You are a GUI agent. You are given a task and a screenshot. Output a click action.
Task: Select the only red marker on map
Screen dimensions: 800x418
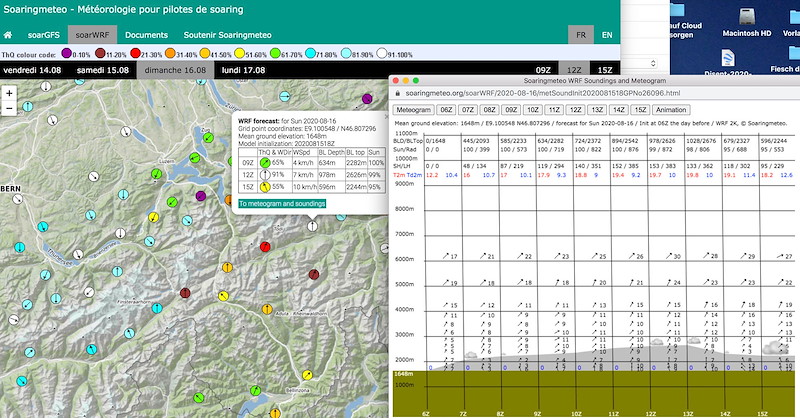click(265, 247)
